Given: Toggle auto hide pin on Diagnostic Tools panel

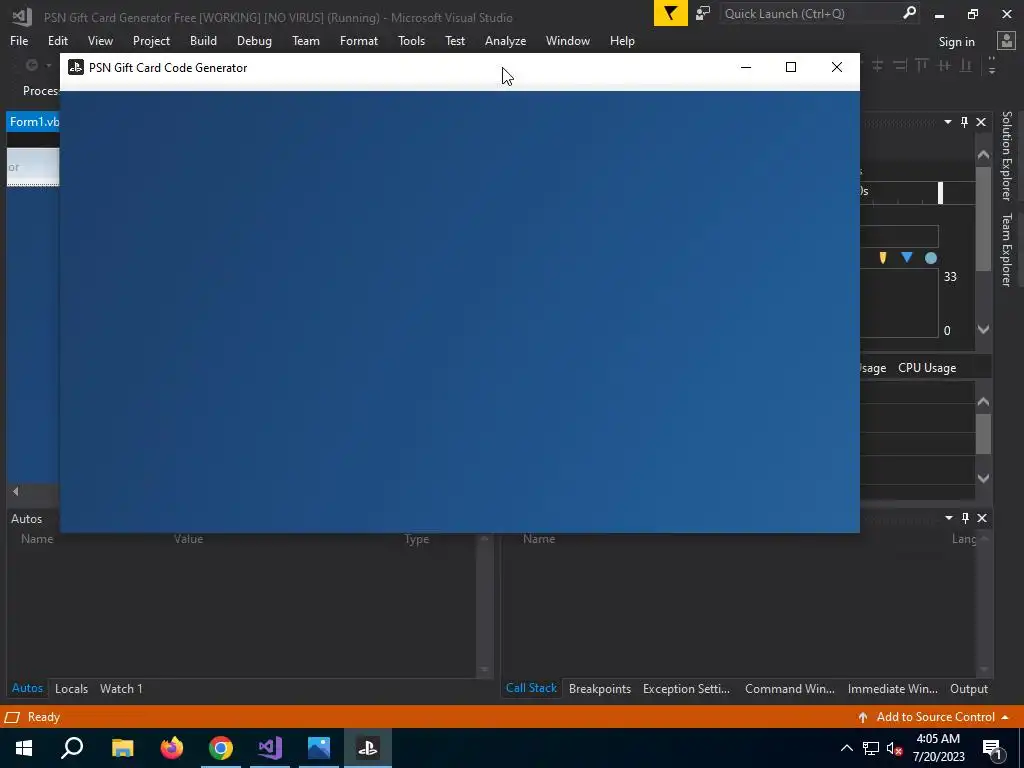Looking at the screenshot, I should click(965, 122).
